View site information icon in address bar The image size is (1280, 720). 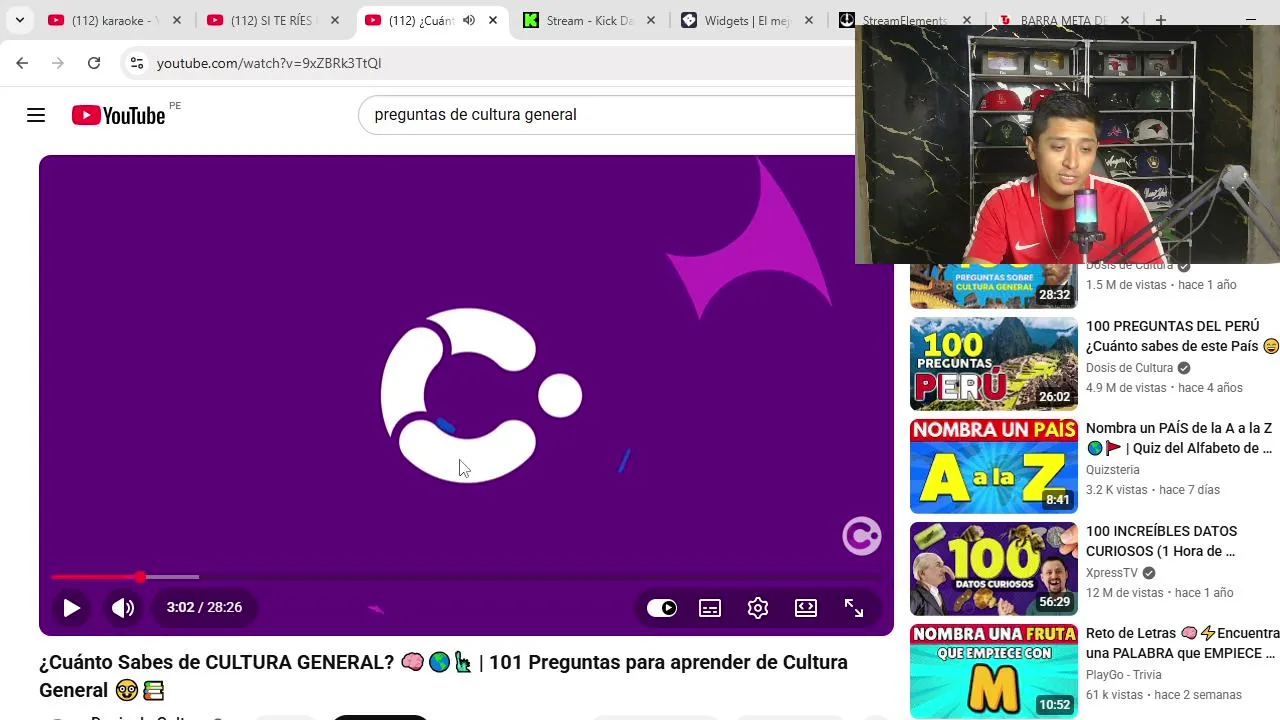(x=137, y=63)
